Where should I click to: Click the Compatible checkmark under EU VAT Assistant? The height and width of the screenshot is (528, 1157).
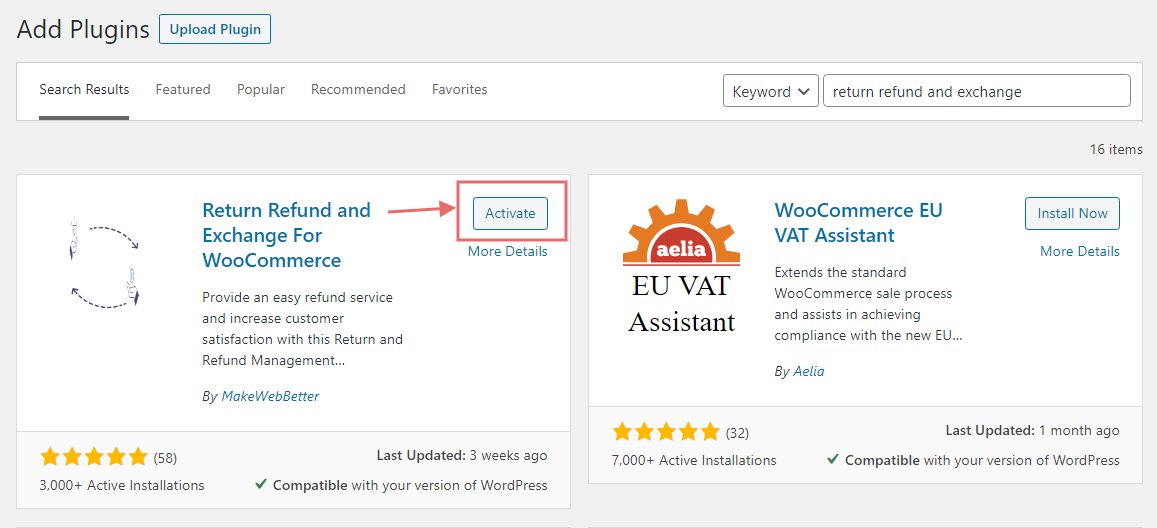pyautogui.click(x=832, y=459)
